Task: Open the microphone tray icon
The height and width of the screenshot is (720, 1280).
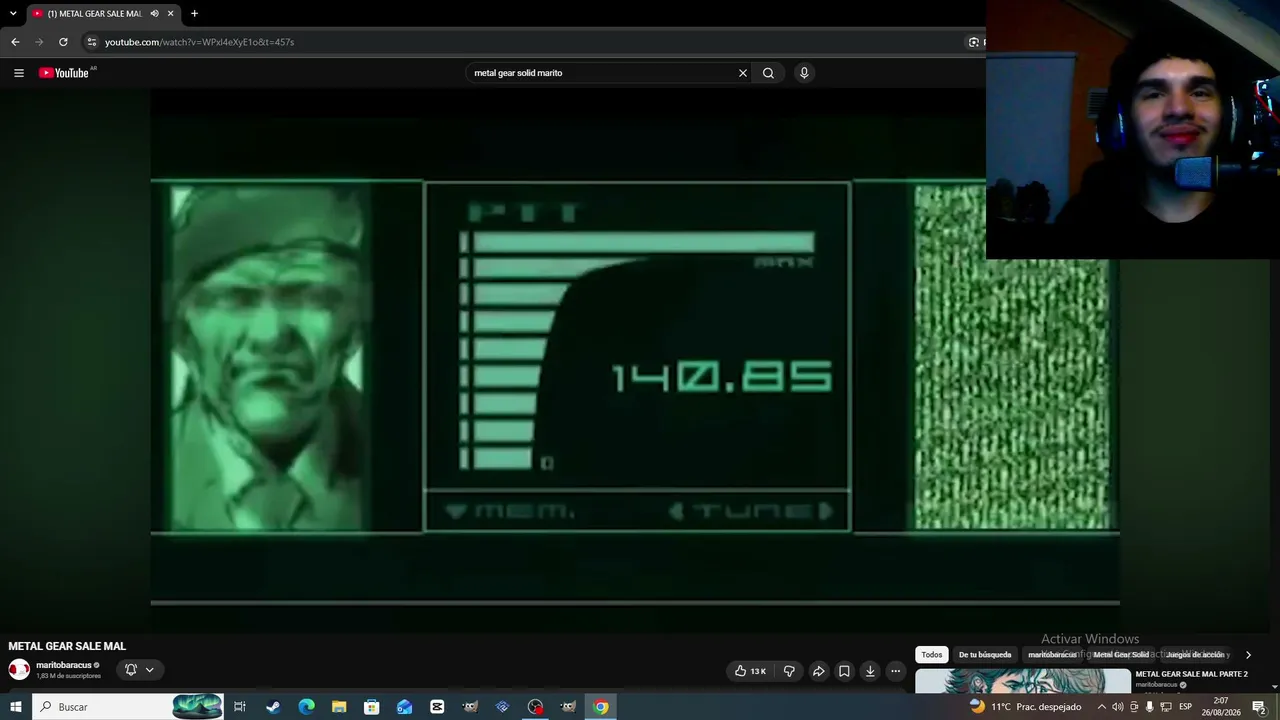Action: pyautogui.click(x=1150, y=707)
